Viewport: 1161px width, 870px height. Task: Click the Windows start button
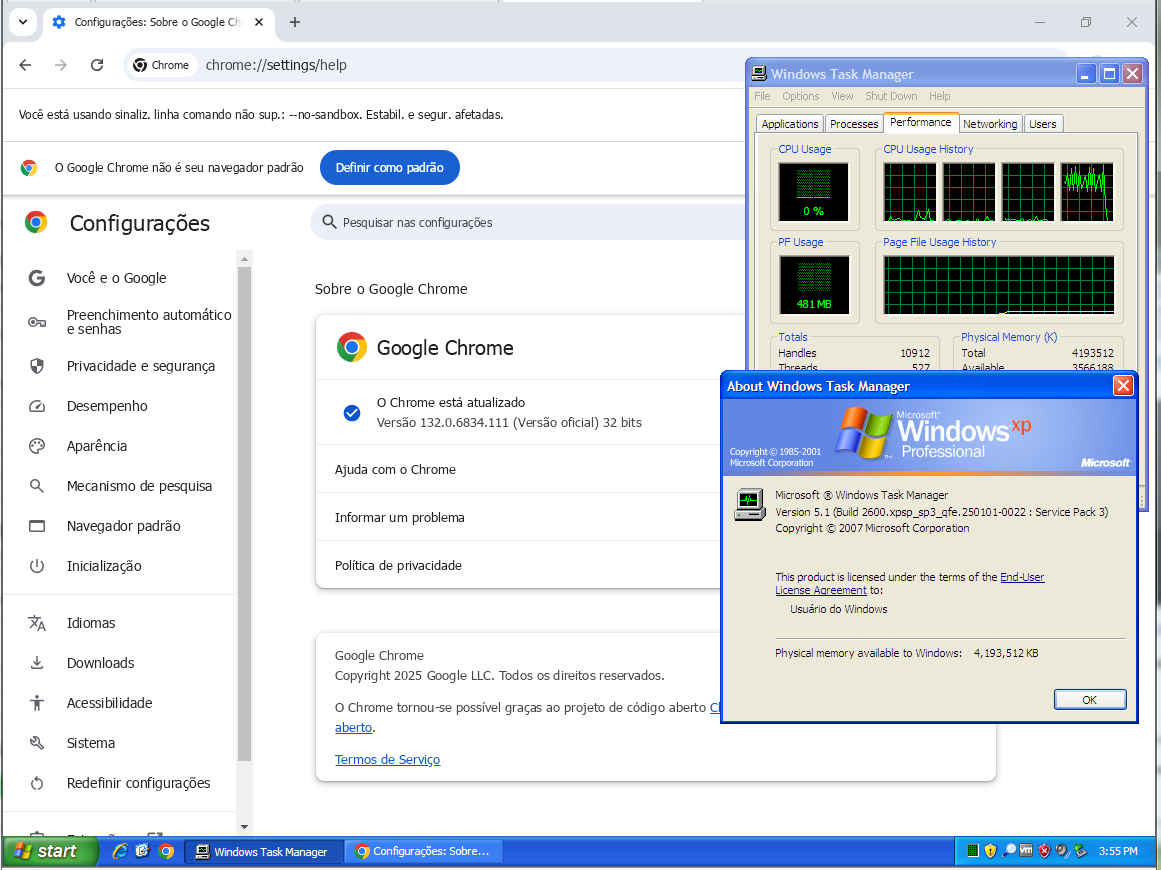[x=49, y=852]
